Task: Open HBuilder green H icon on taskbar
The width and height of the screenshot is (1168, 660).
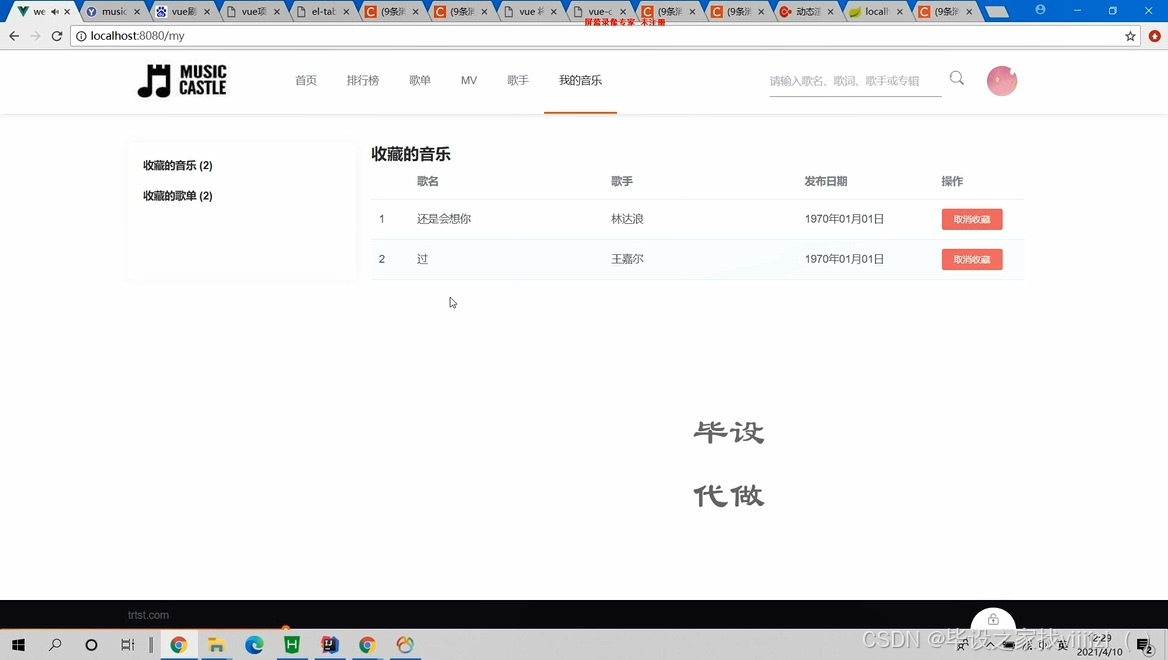Action: pyautogui.click(x=292, y=645)
